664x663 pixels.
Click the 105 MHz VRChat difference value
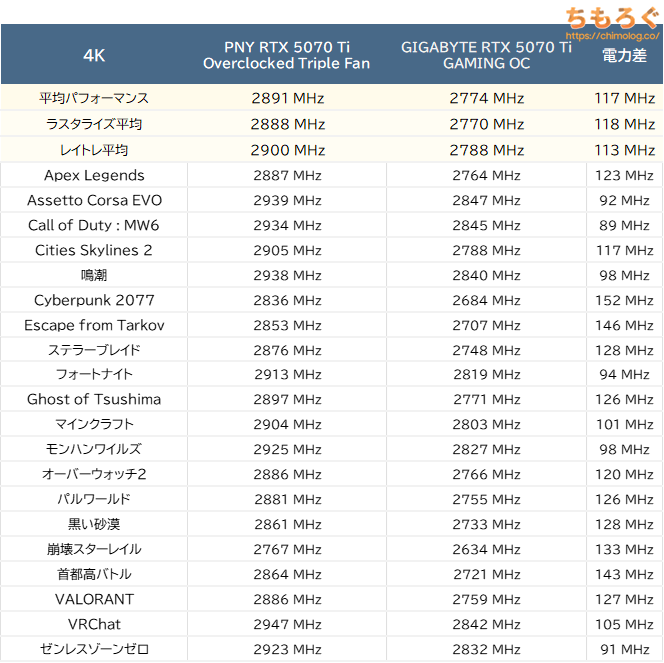pos(624,624)
